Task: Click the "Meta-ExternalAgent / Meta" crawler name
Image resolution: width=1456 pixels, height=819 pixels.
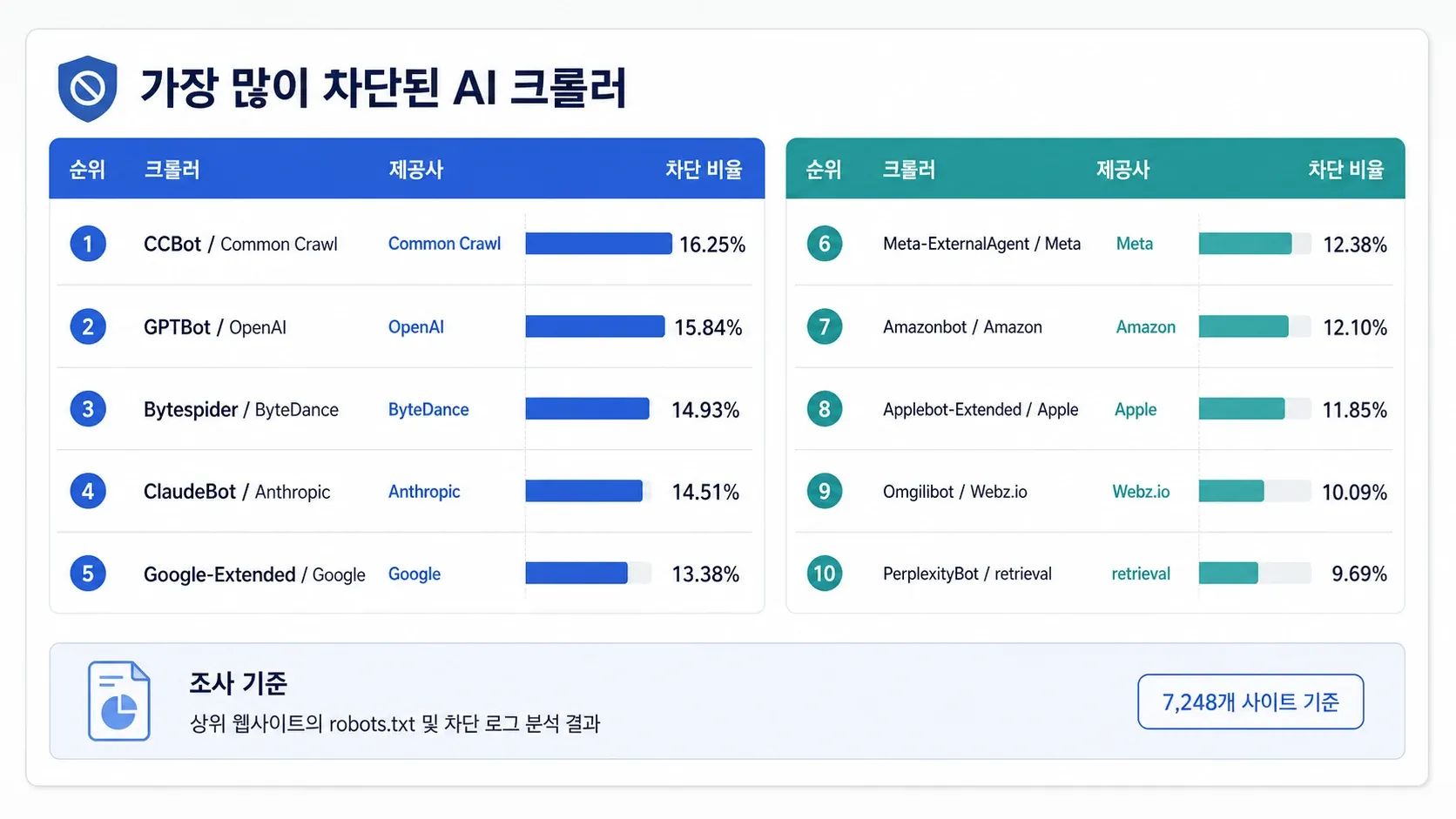Action: pos(981,244)
